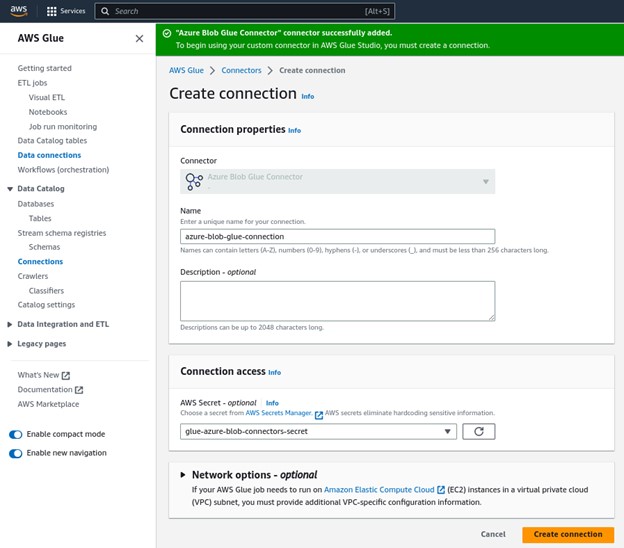Expand the Legacy pages section
Image resolution: width=624 pixels, height=548 pixels.
tap(10, 344)
